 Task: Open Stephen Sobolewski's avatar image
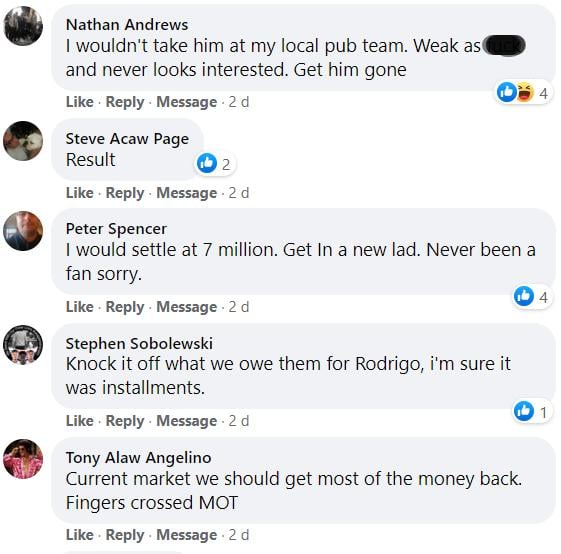(x=23, y=345)
